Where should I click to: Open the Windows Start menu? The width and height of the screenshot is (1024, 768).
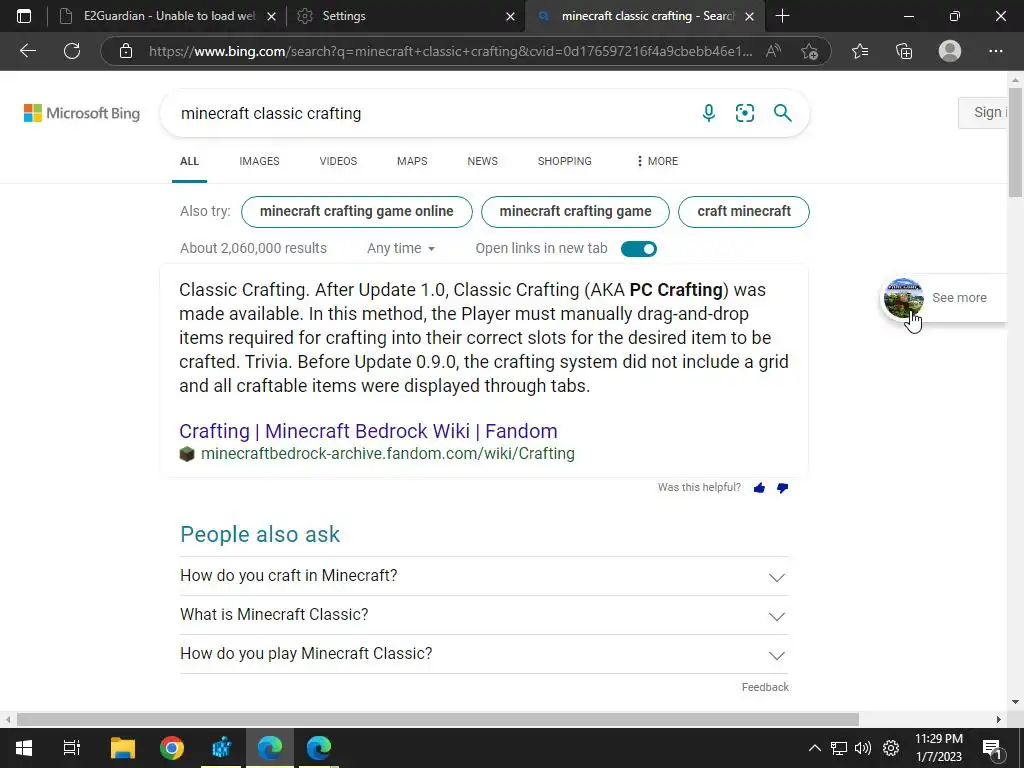click(24, 748)
